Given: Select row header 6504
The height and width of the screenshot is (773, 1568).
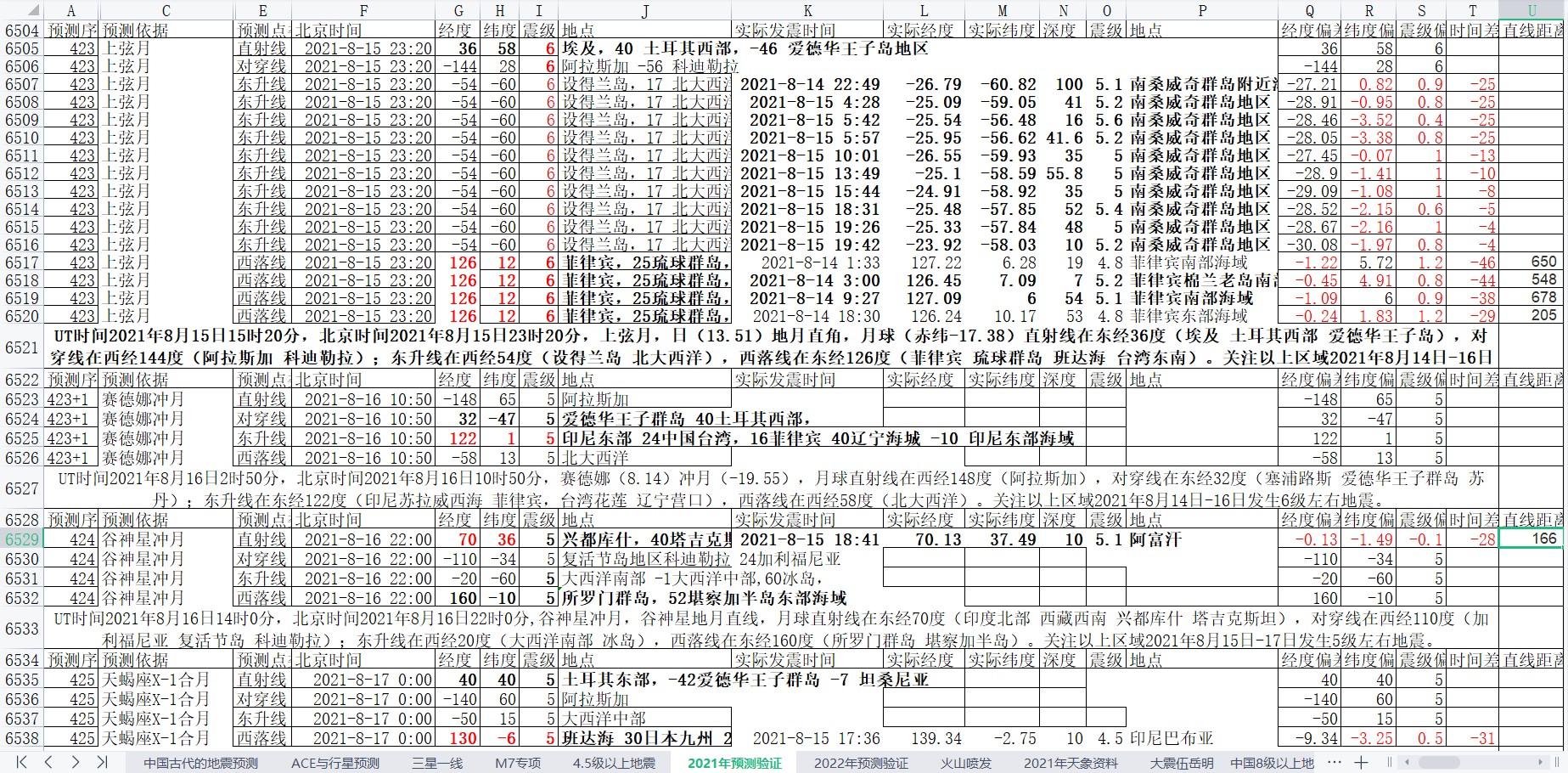Looking at the screenshot, I should pos(21,31).
